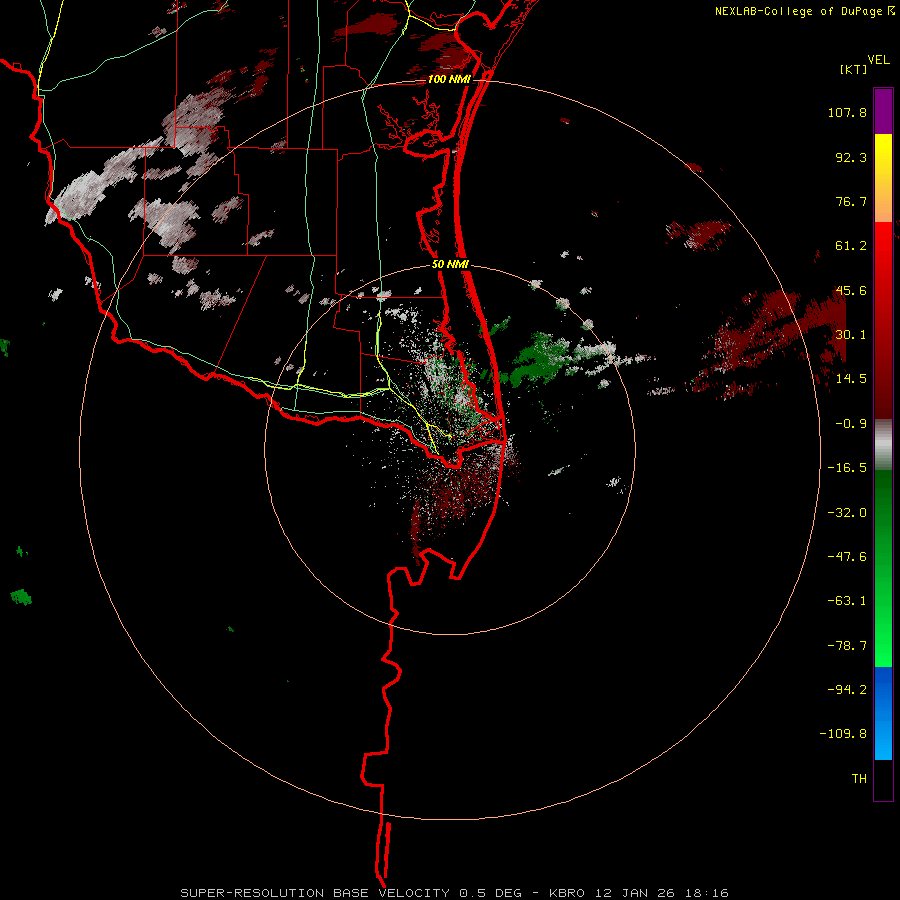Click the 45.6 legend value
This screenshot has height=900, width=900.
(x=851, y=290)
